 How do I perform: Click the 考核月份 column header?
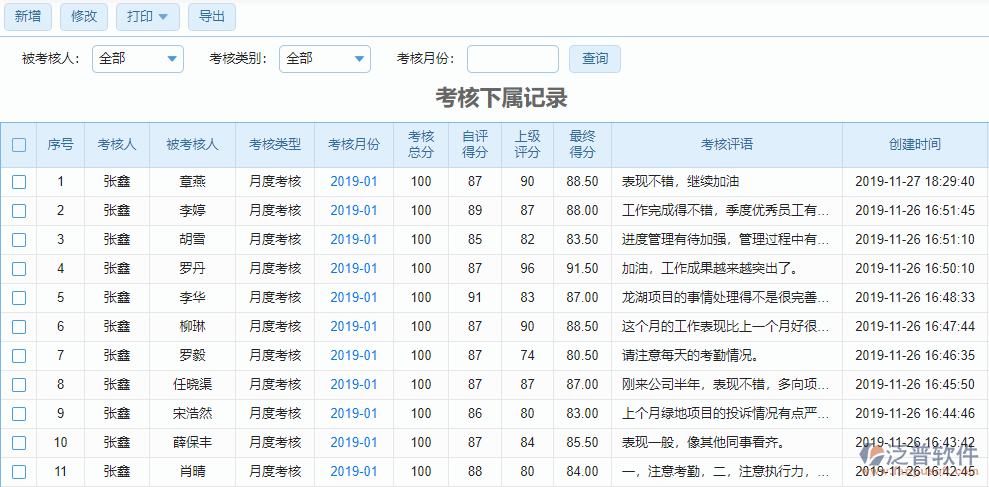(354, 145)
